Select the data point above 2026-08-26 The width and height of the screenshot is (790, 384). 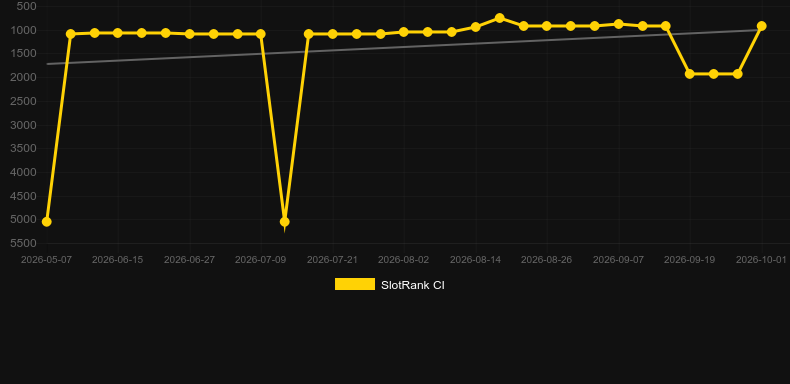click(x=547, y=26)
